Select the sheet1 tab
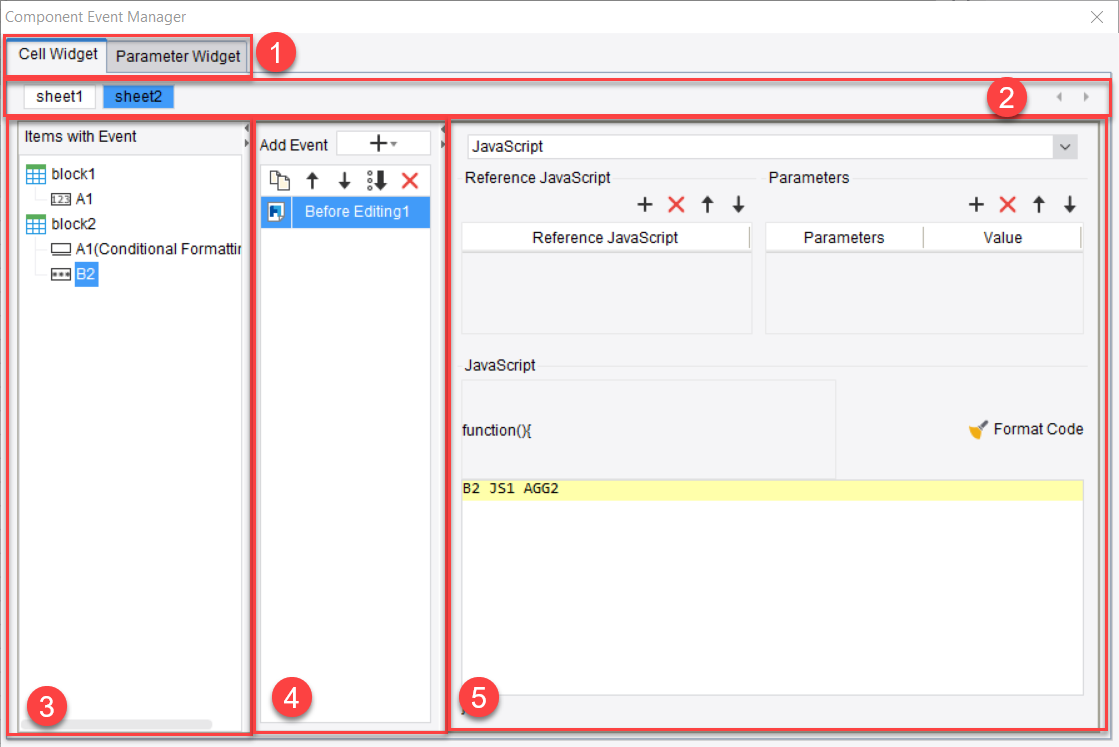This screenshot has height=747, width=1119. 59,96
